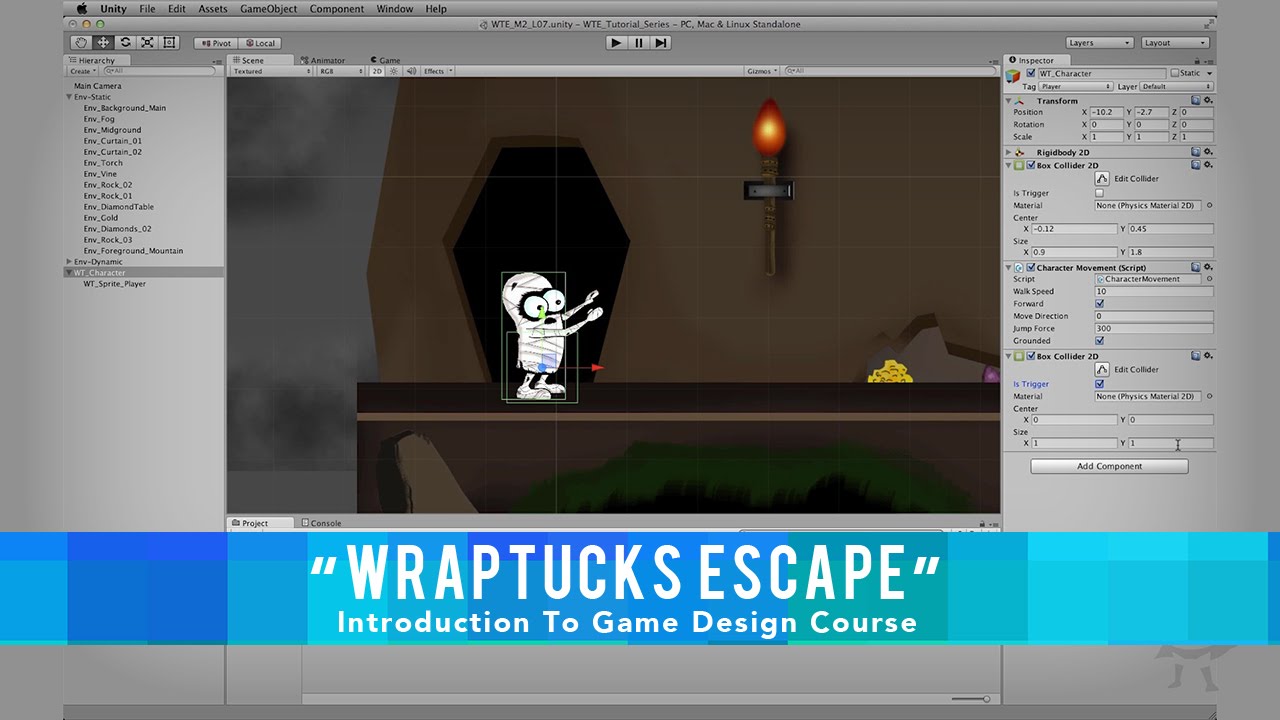Viewport: 1280px width, 720px height.
Task: Disable WT_Character active checkbox
Action: pos(1031,73)
